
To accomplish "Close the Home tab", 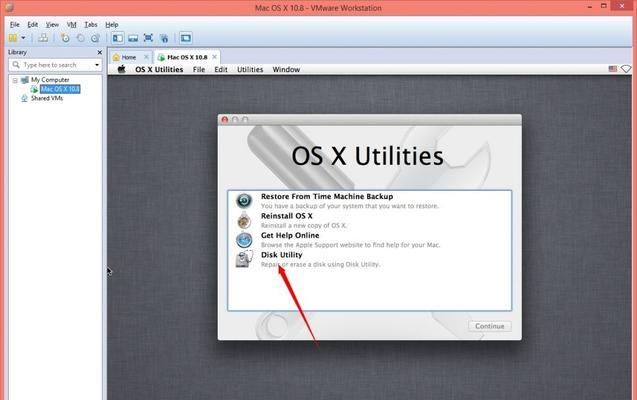I will point(146,57).
